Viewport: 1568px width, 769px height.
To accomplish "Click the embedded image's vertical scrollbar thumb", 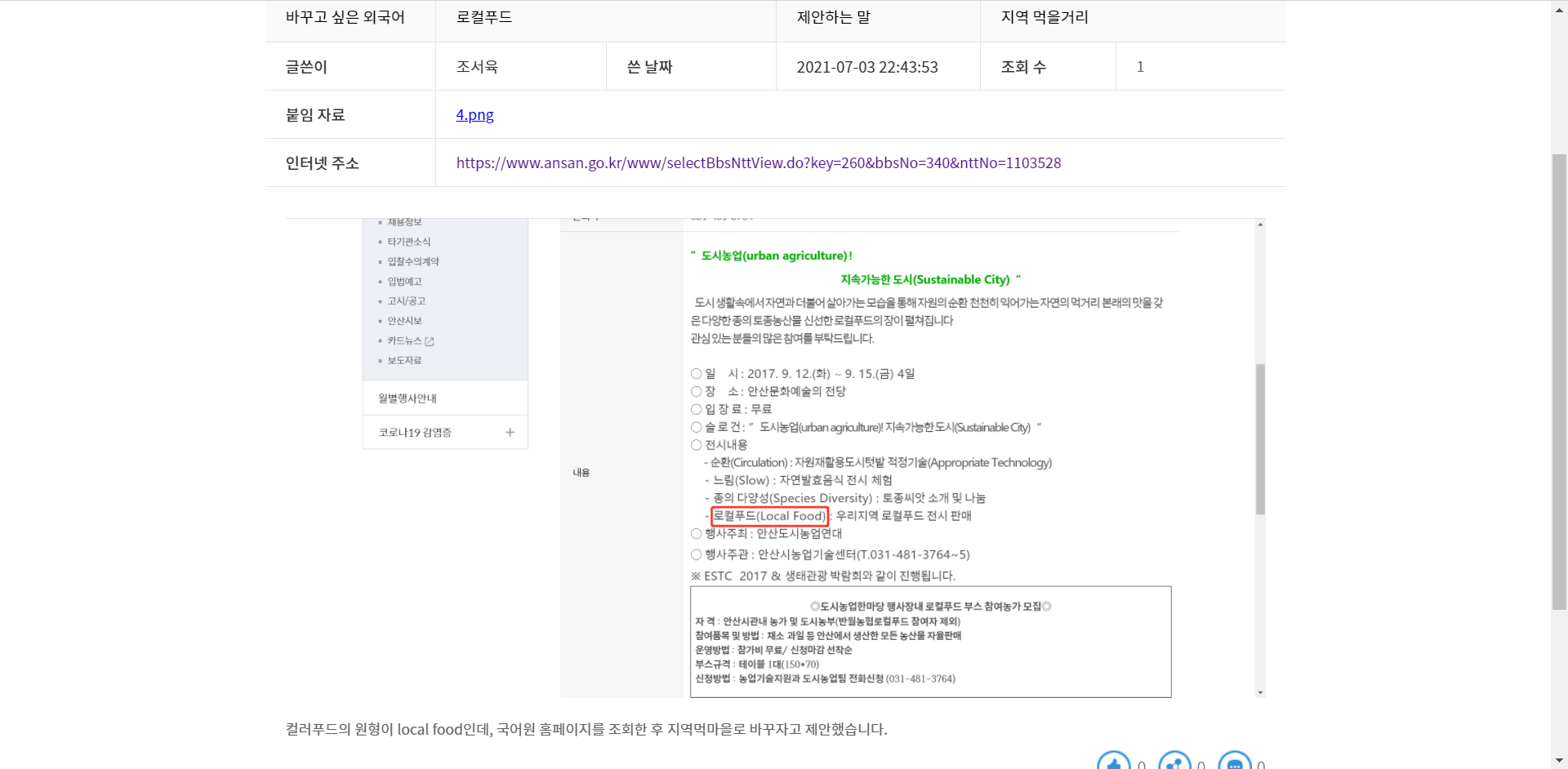I will pos(1260,438).
